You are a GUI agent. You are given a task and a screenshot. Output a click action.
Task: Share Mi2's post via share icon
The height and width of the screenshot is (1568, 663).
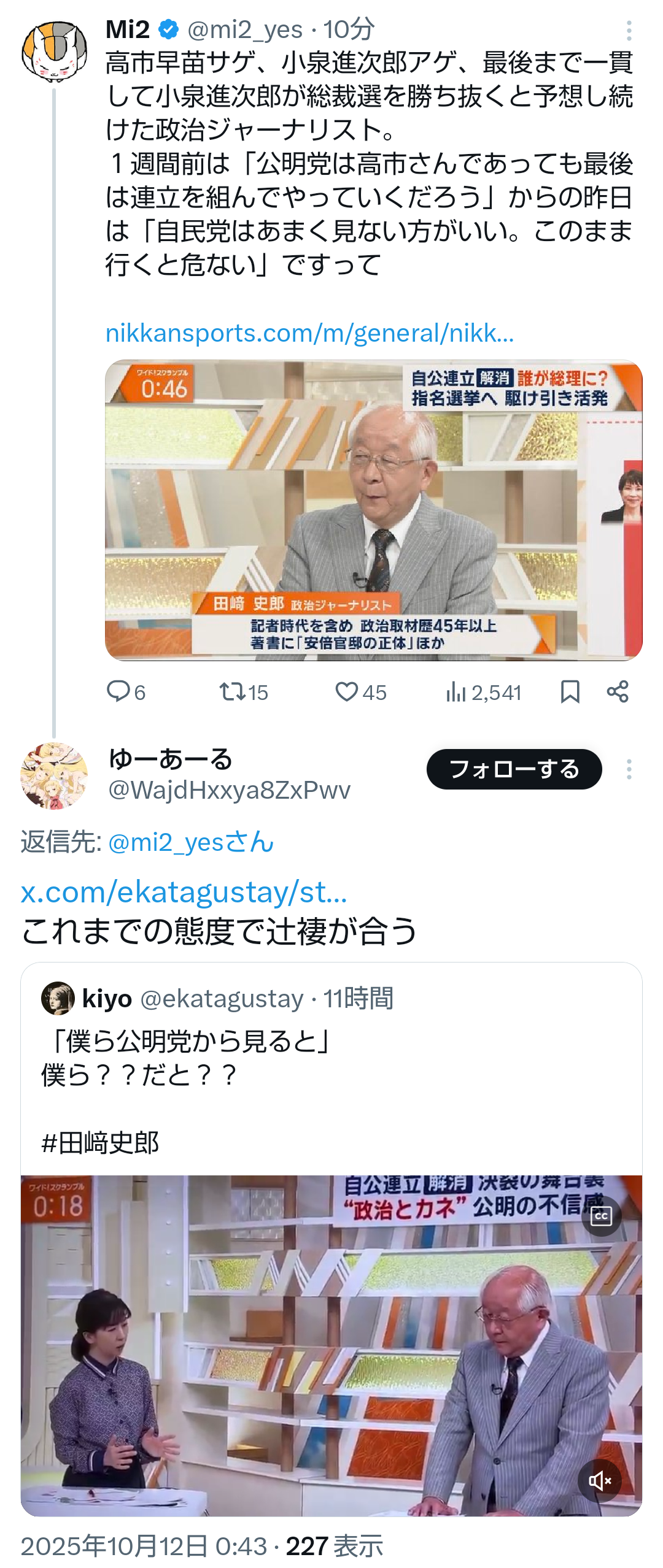click(617, 691)
